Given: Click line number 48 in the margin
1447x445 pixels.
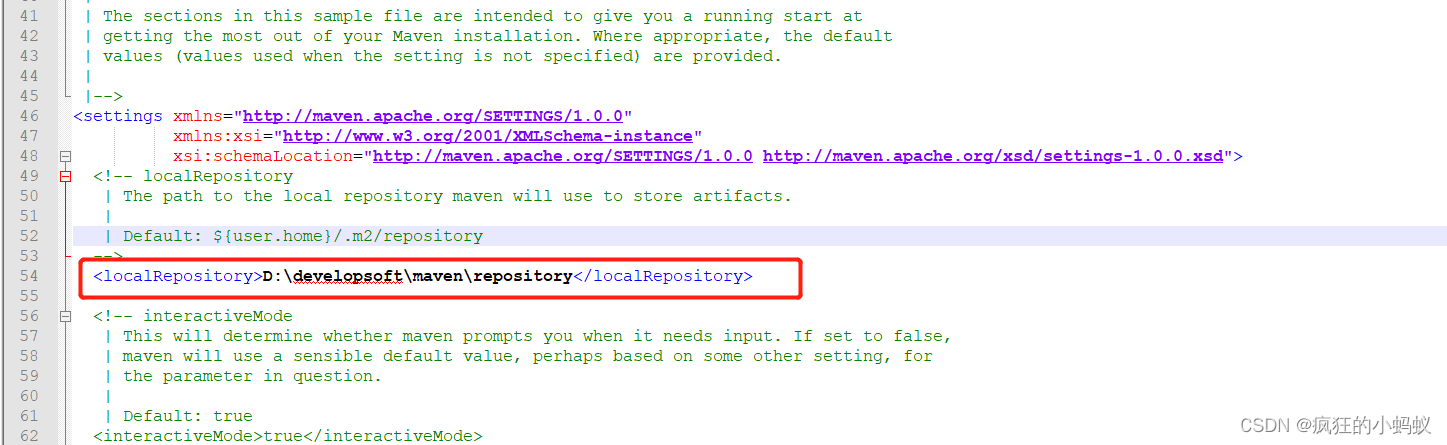Looking at the screenshot, I should click(x=28, y=156).
